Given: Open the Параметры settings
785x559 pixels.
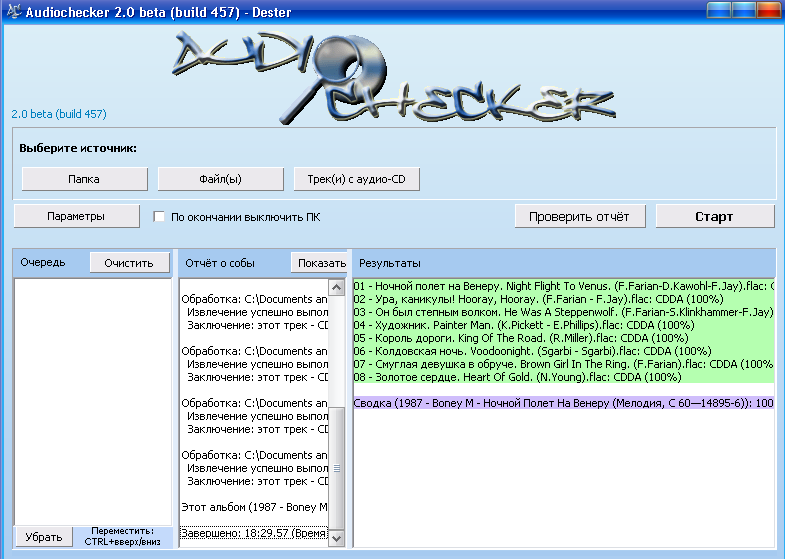Looking at the screenshot, I should pos(76,216).
